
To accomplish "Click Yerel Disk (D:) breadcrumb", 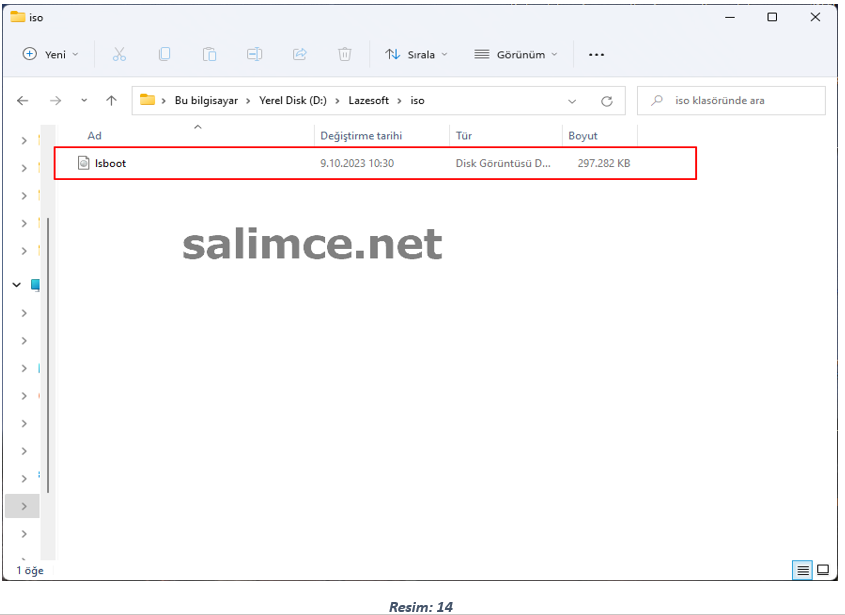I will (295, 101).
